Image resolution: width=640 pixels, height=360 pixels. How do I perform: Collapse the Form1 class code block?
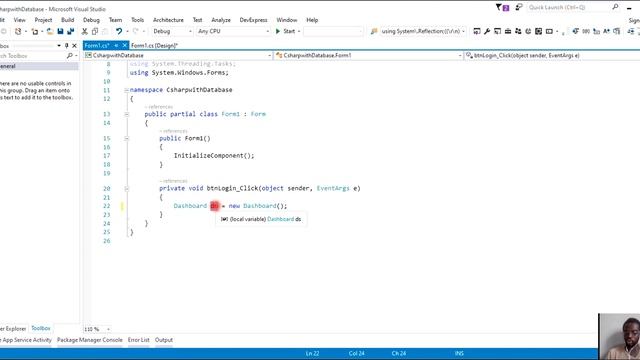(x=127, y=114)
